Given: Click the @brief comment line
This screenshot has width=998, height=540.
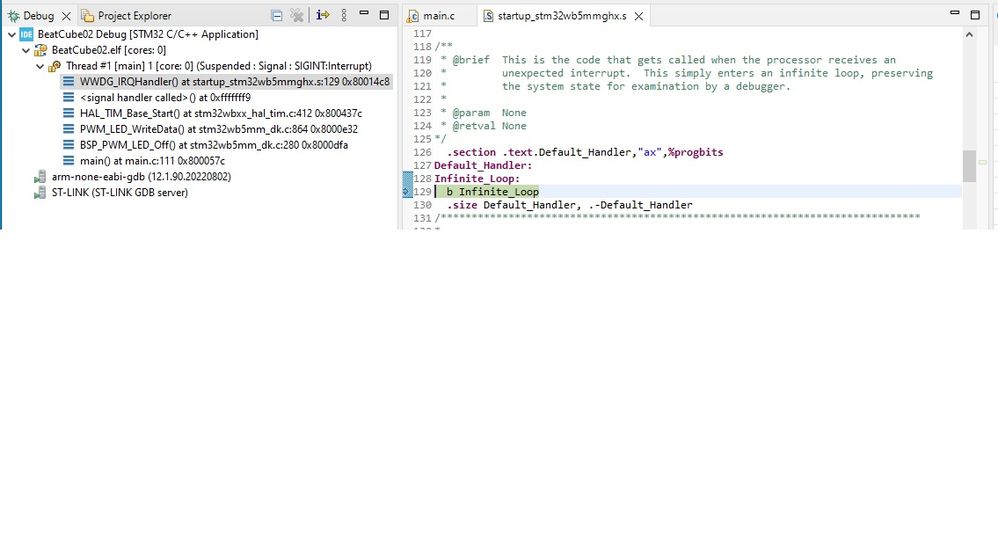Looking at the screenshot, I should [668, 60].
